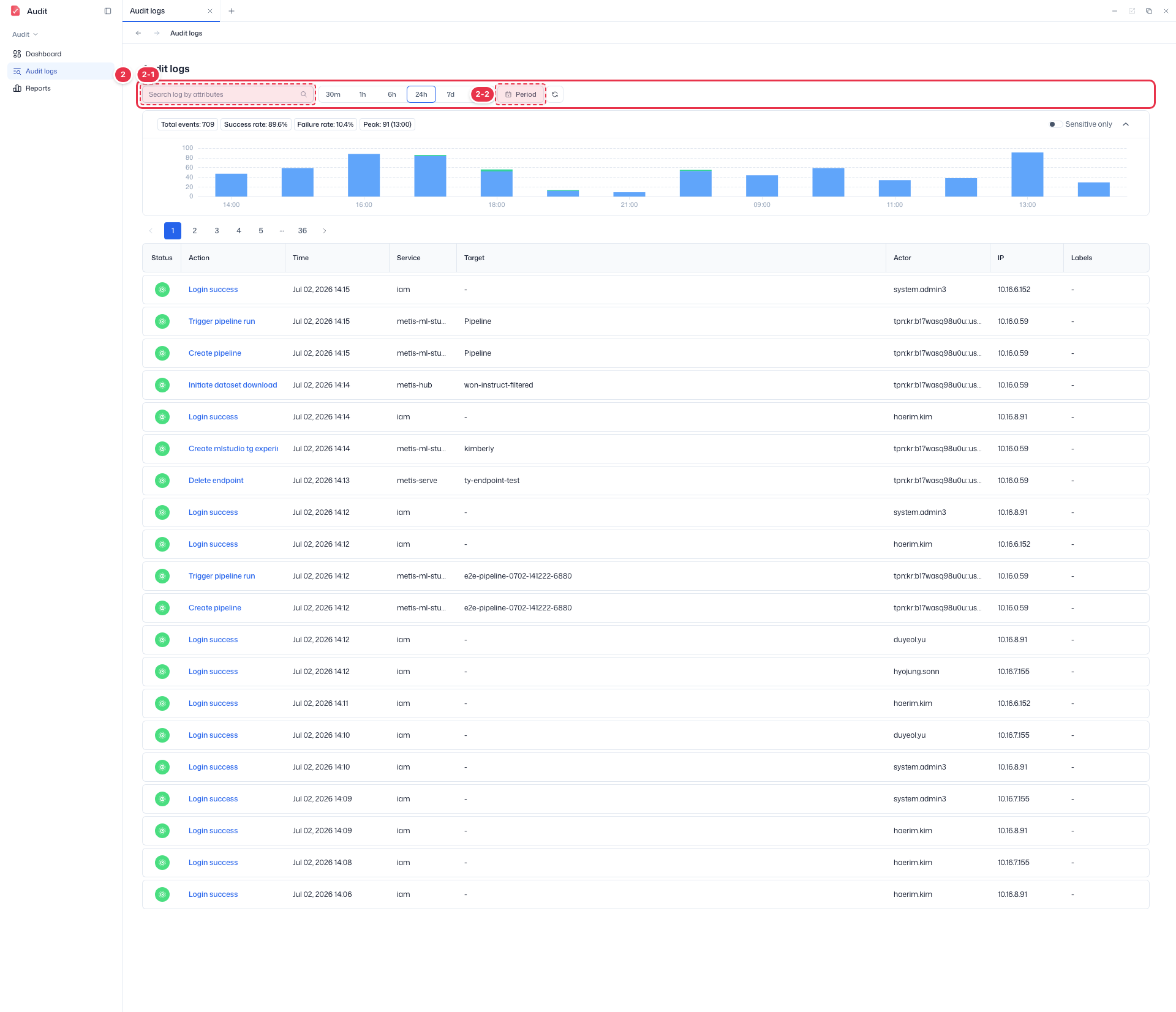Open a new tab with plus icon
Image resolution: width=1176 pixels, height=1012 pixels.
coord(232,11)
